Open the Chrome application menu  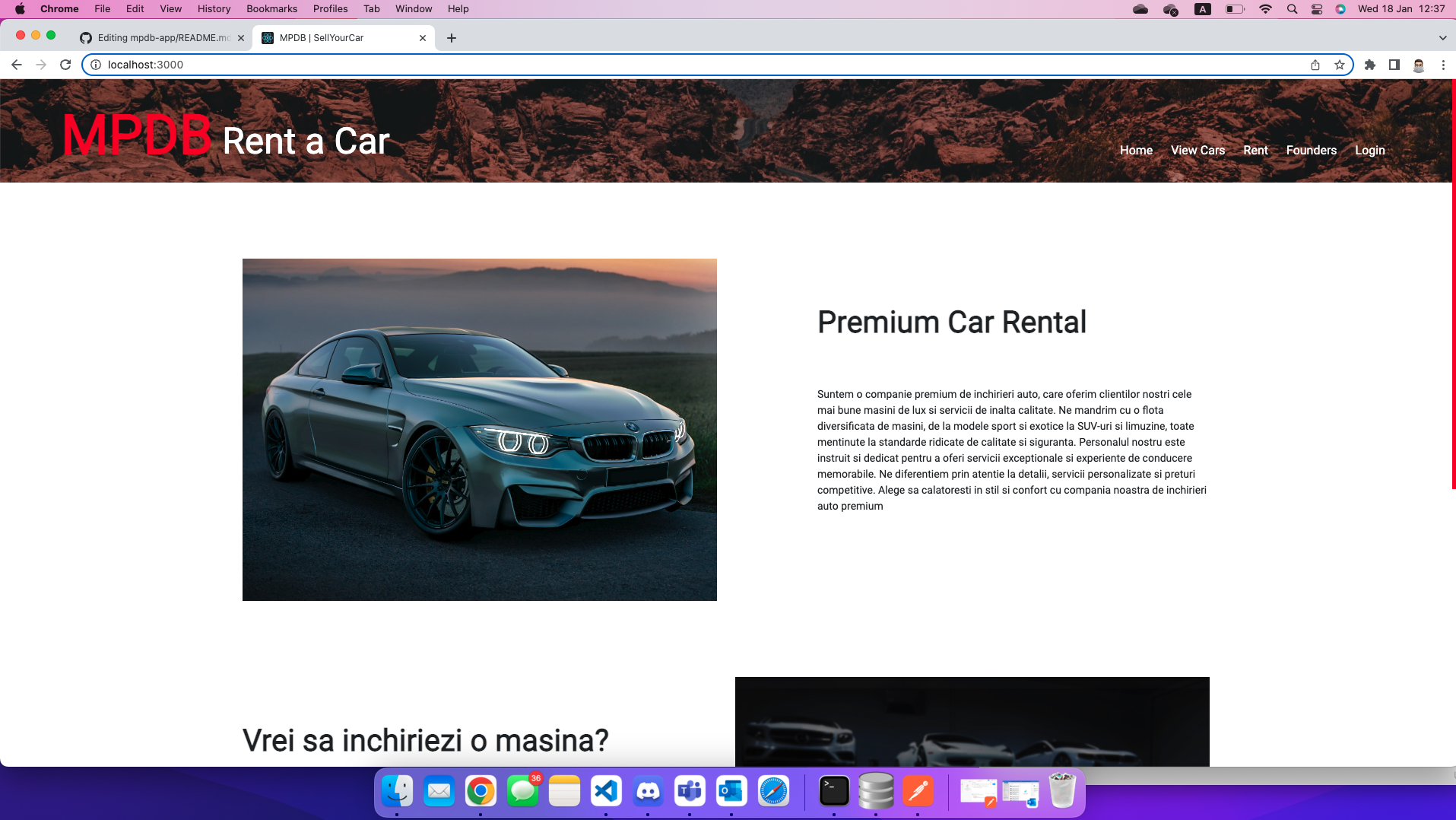[x=59, y=9]
